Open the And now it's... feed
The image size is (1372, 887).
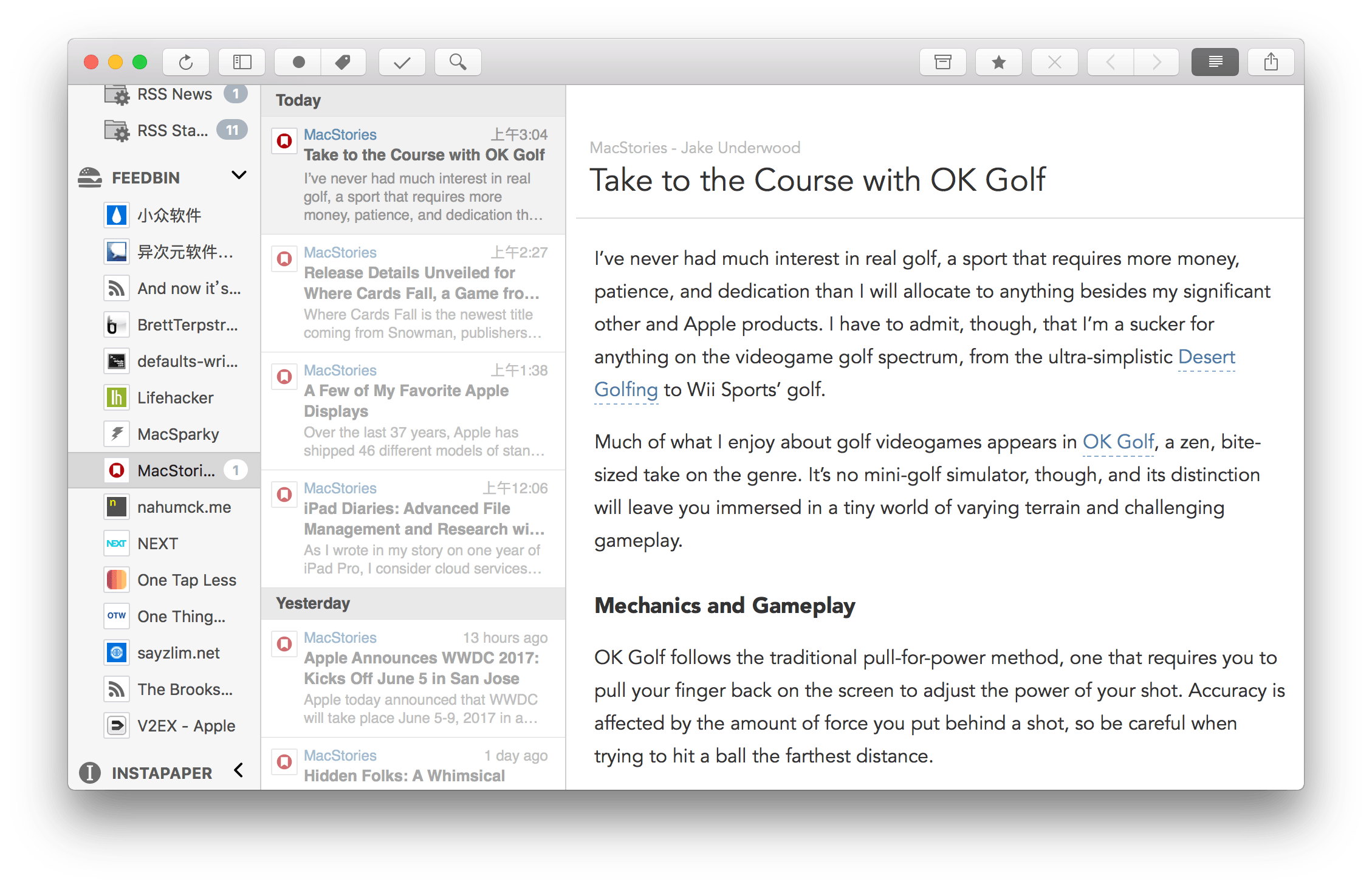(164, 288)
